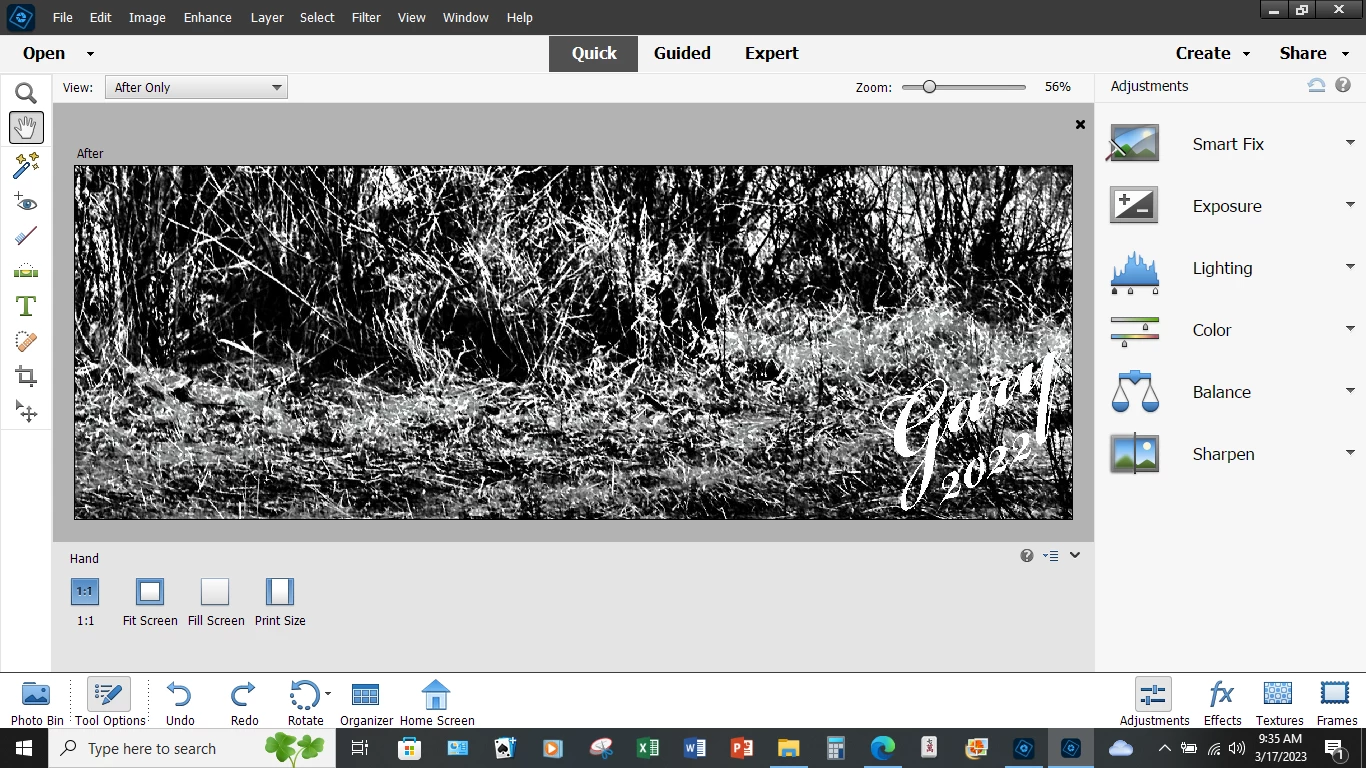1366x768 pixels.
Task: Expand Smart Fix adjustment
Action: pyautogui.click(x=1350, y=143)
